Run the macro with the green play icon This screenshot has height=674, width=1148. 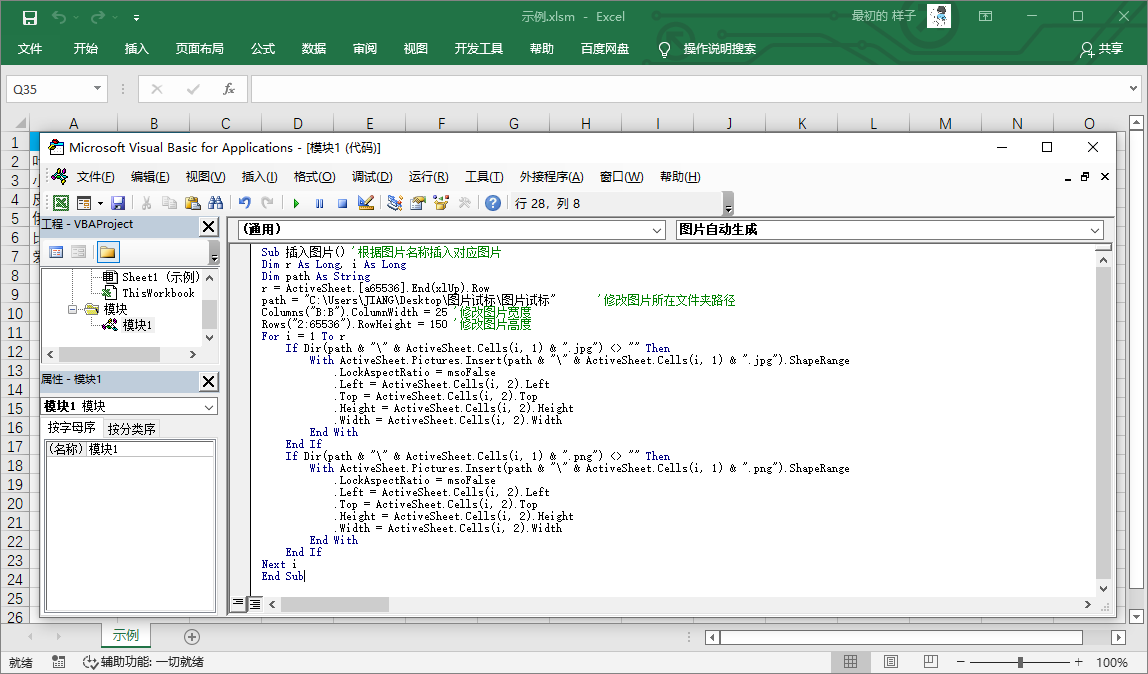297,203
